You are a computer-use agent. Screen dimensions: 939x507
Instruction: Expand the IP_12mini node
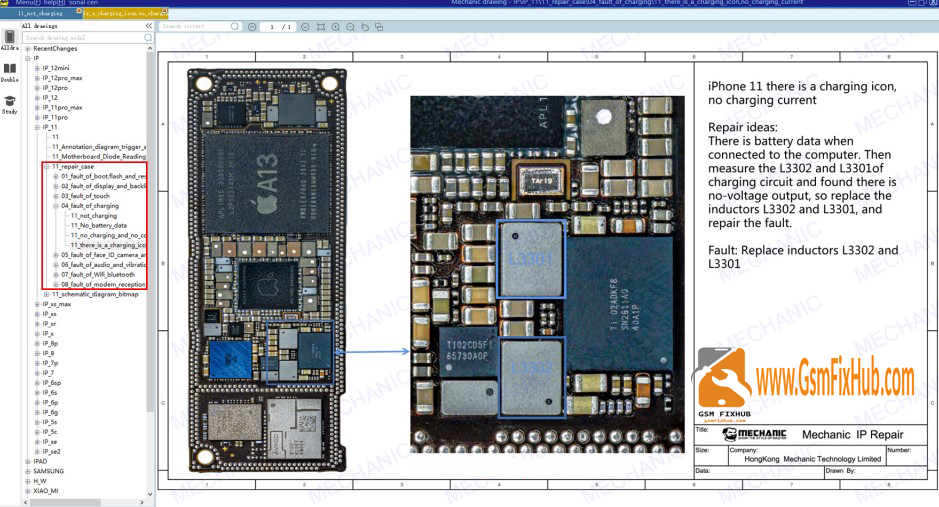tap(37, 68)
